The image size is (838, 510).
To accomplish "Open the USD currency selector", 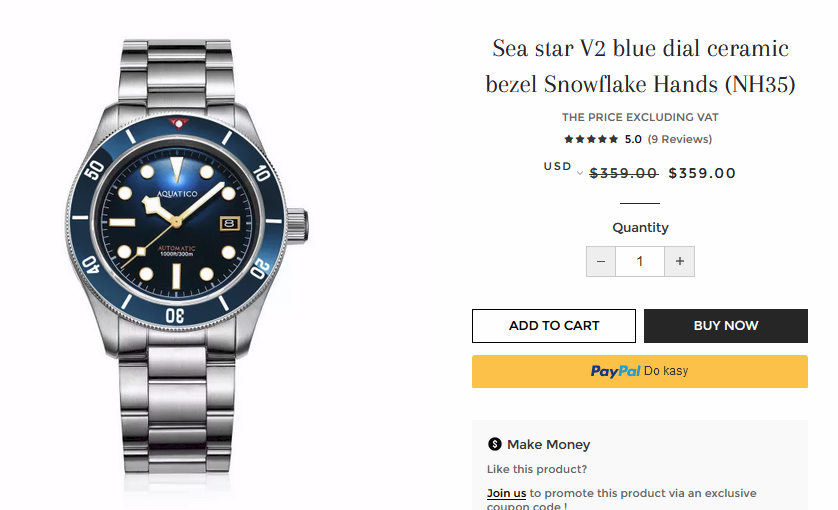I will pyautogui.click(x=562, y=168).
